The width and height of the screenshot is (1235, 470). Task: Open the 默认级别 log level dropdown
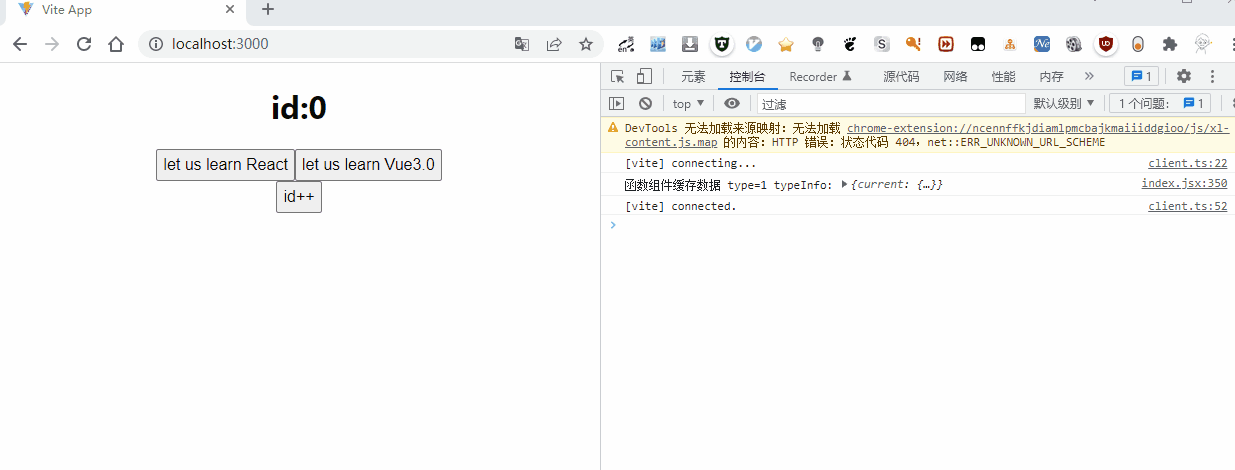pos(1064,103)
